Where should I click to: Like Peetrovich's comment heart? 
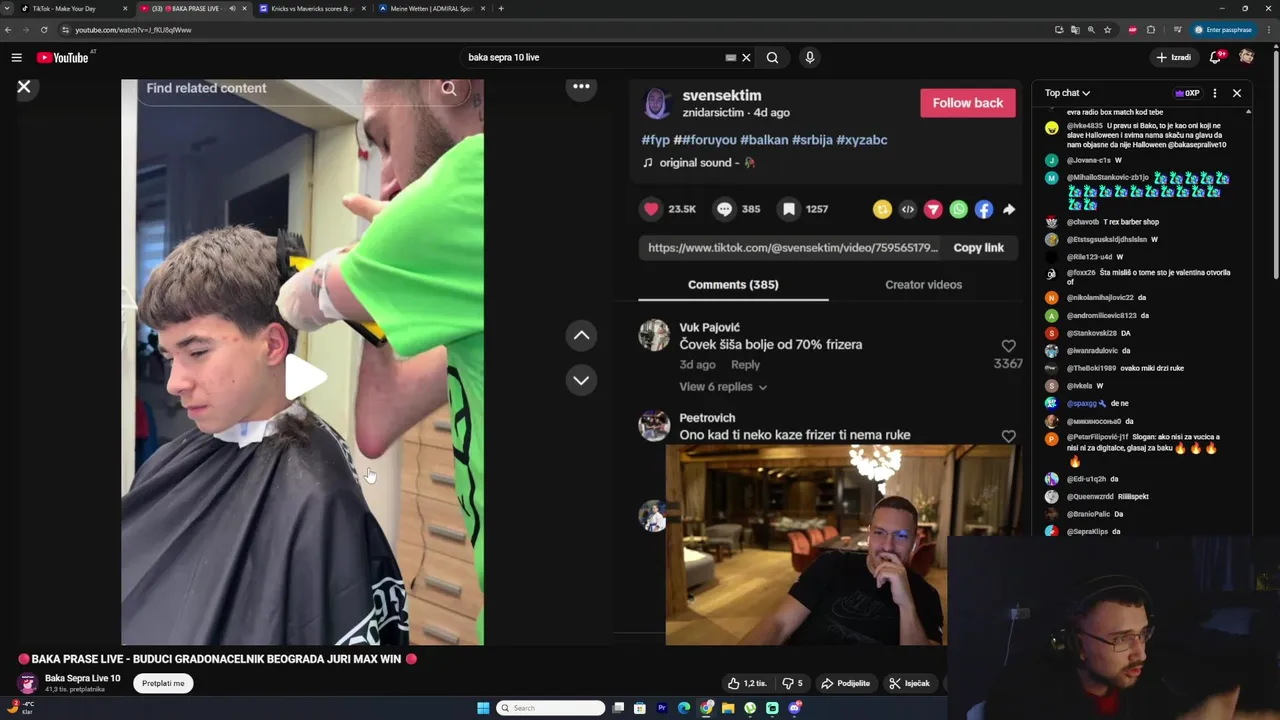1008,436
